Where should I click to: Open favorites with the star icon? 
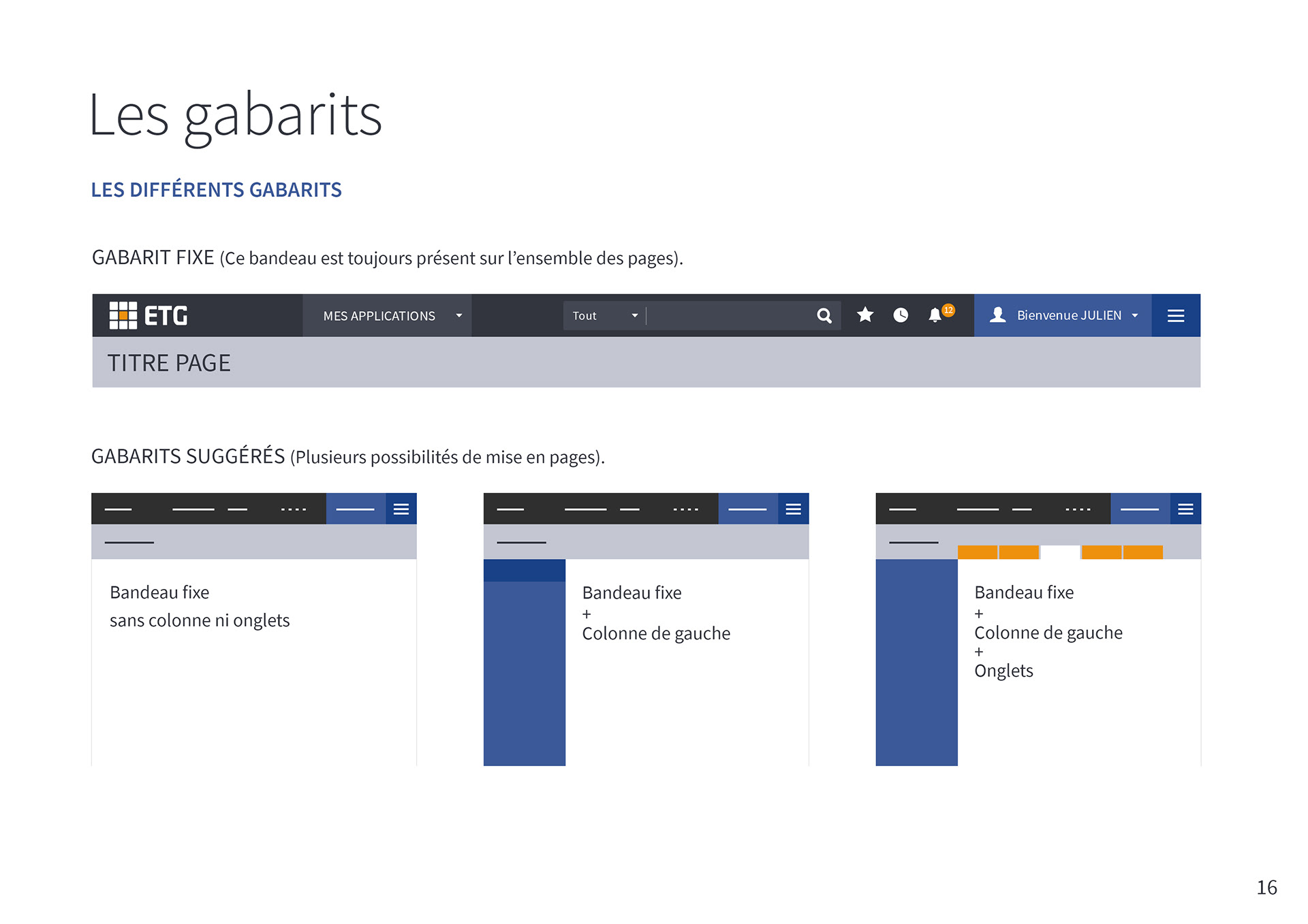(x=865, y=315)
